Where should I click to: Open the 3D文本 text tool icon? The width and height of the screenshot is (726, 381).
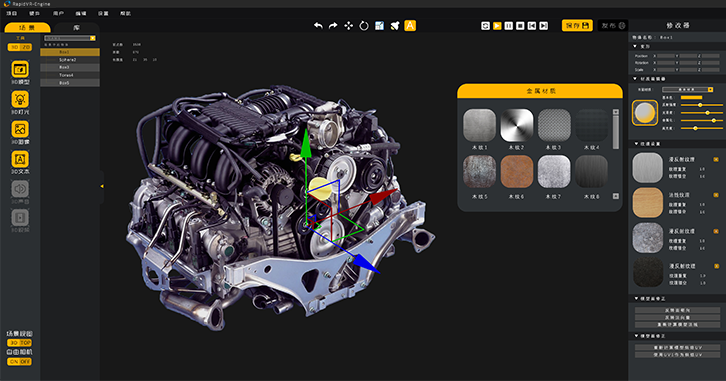coord(20,159)
